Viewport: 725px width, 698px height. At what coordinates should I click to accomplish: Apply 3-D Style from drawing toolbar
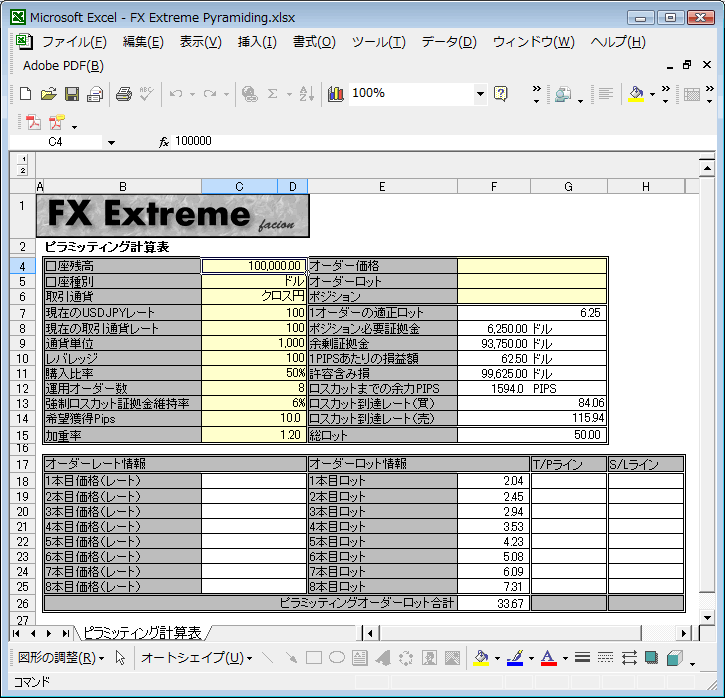[675, 658]
